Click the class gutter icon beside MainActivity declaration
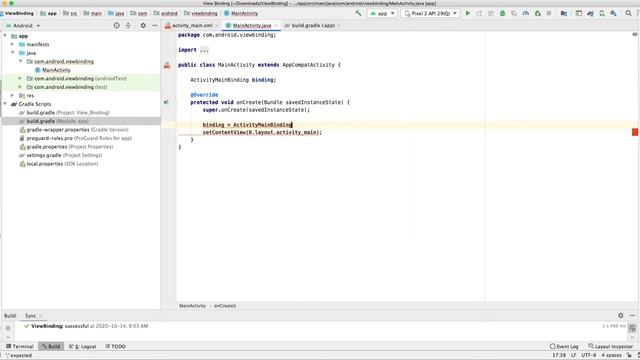Image resolution: width=640 pixels, height=360 pixels. tap(167, 65)
